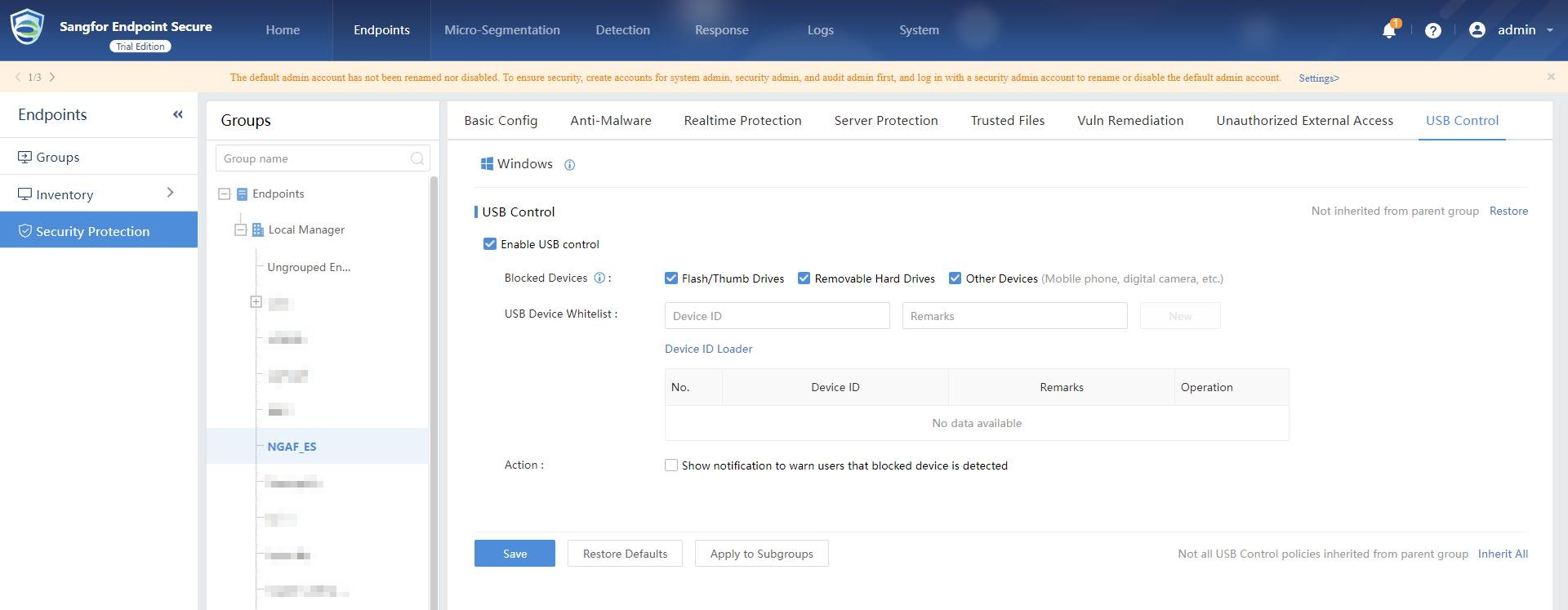Open the Response menu

[x=722, y=30]
